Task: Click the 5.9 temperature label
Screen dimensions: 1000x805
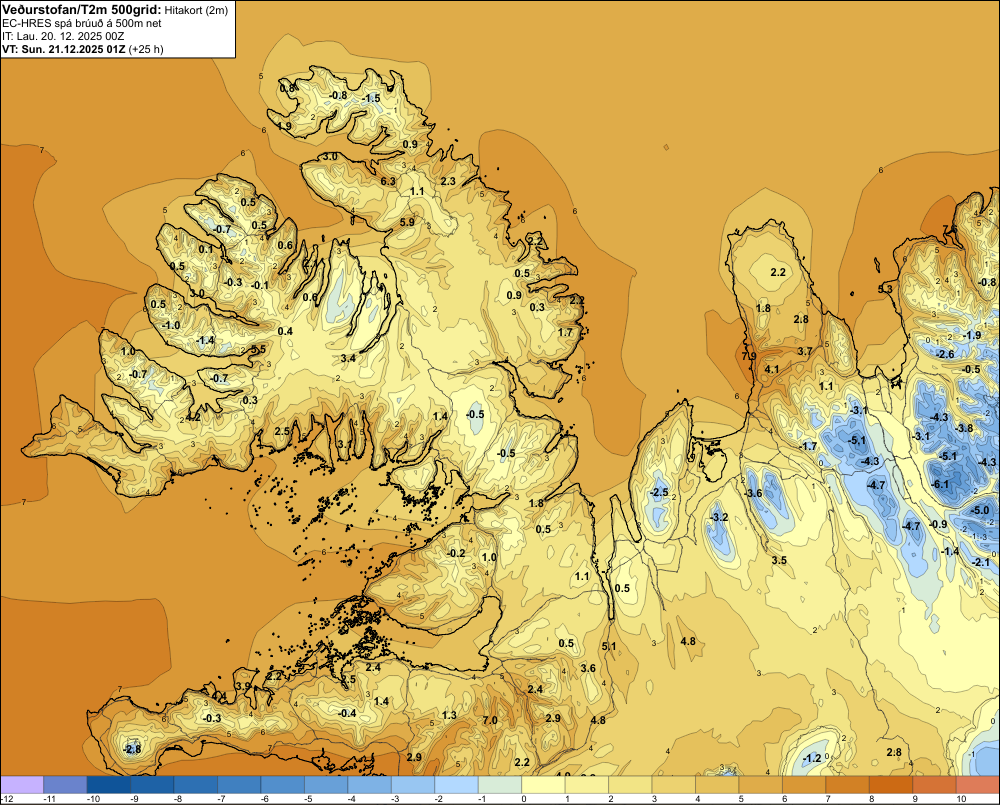Action: pyautogui.click(x=407, y=222)
